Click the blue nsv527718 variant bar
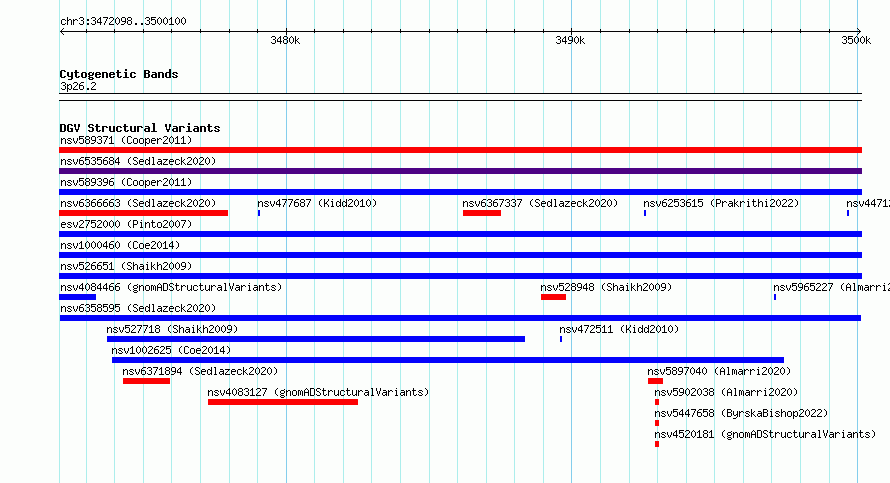This screenshot has width=890, height=483. pyautogui.click(x=316, y=339)
